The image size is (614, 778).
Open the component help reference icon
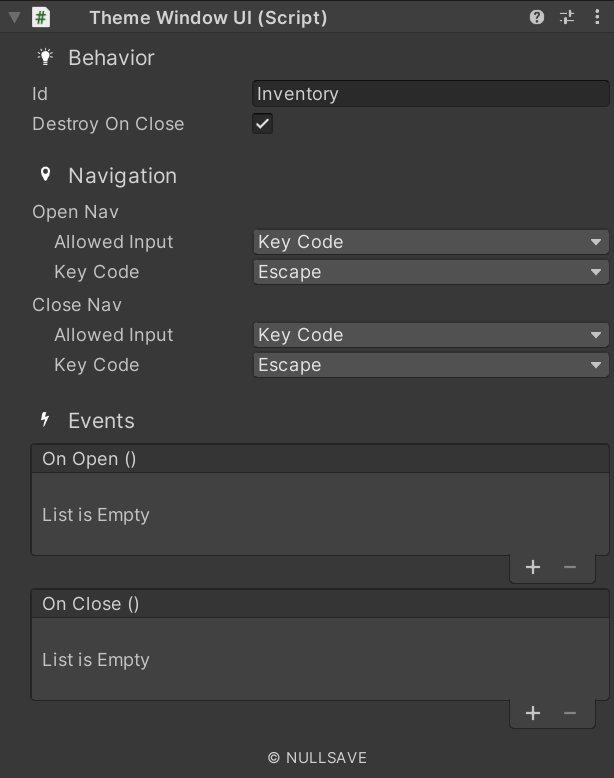[x=537, y=17]
